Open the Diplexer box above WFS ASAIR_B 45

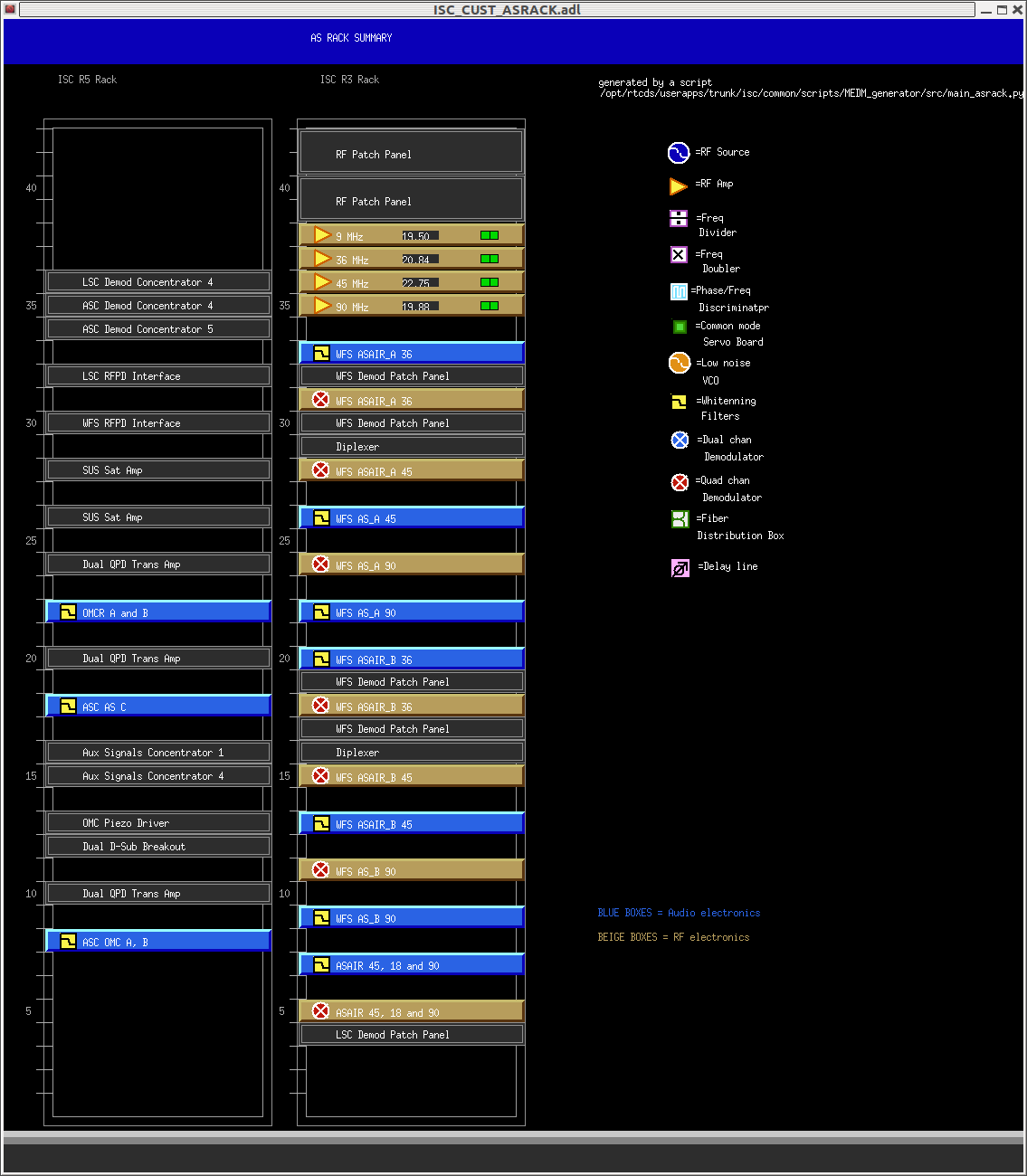(x=412, y=752)
